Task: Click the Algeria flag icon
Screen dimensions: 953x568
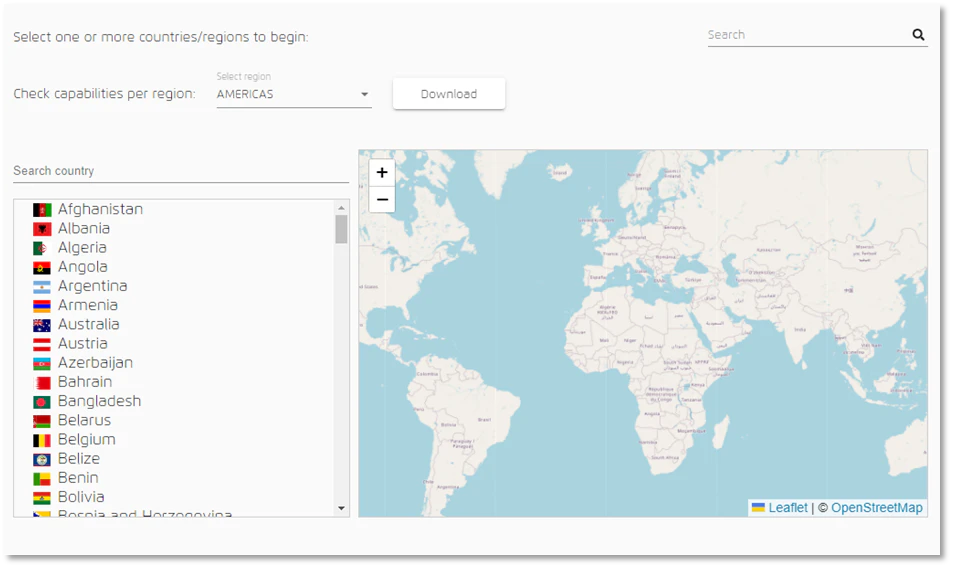Action: point(42,248)
